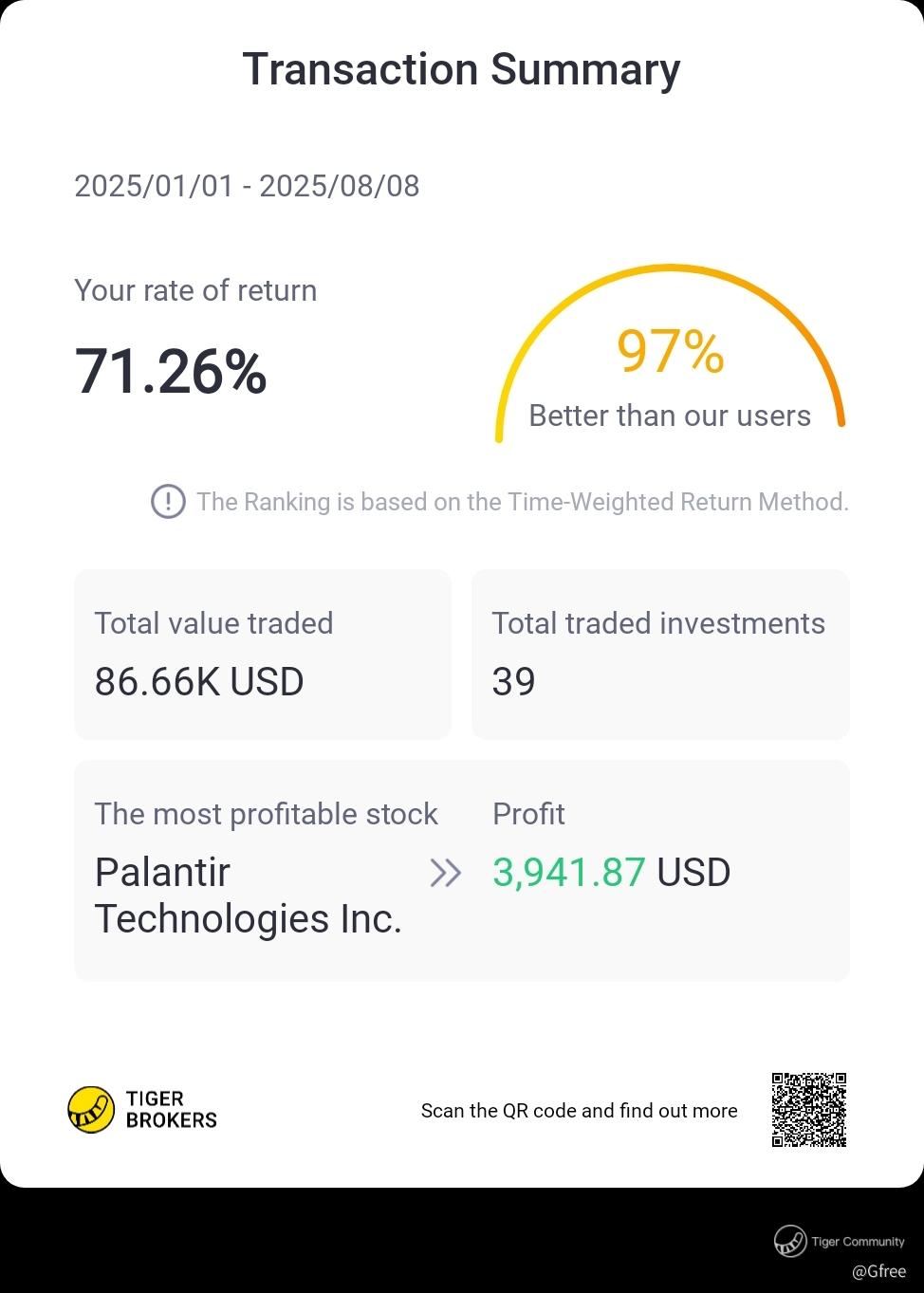Screen dimensions: 924x1293
Task: Click 'The most profitable stock' label
Action: click(x=266, y=814)
